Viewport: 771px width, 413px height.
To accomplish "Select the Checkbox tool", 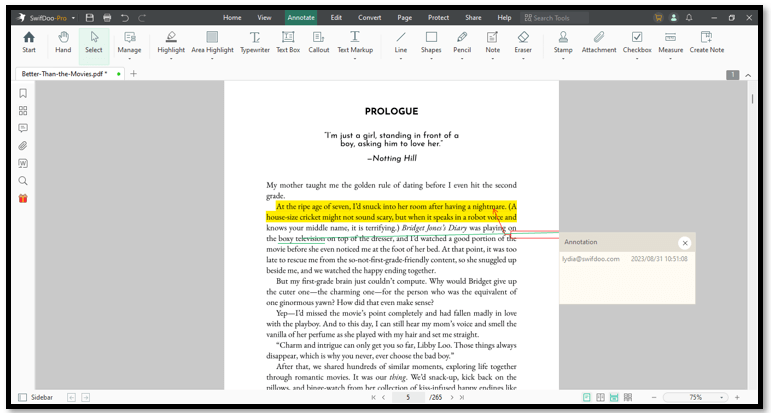I will point(637,42).
